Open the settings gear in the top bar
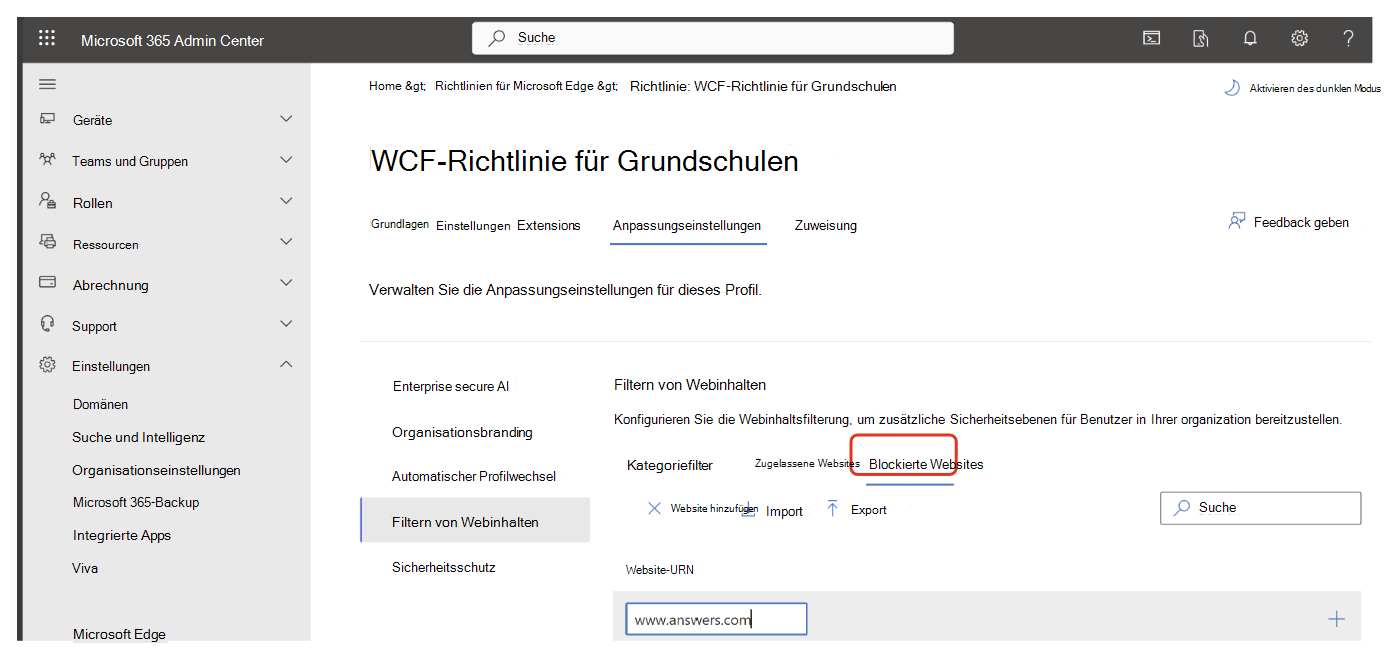The height and width of the screenshot is (652, 1390). click(x=1298, y=37)
